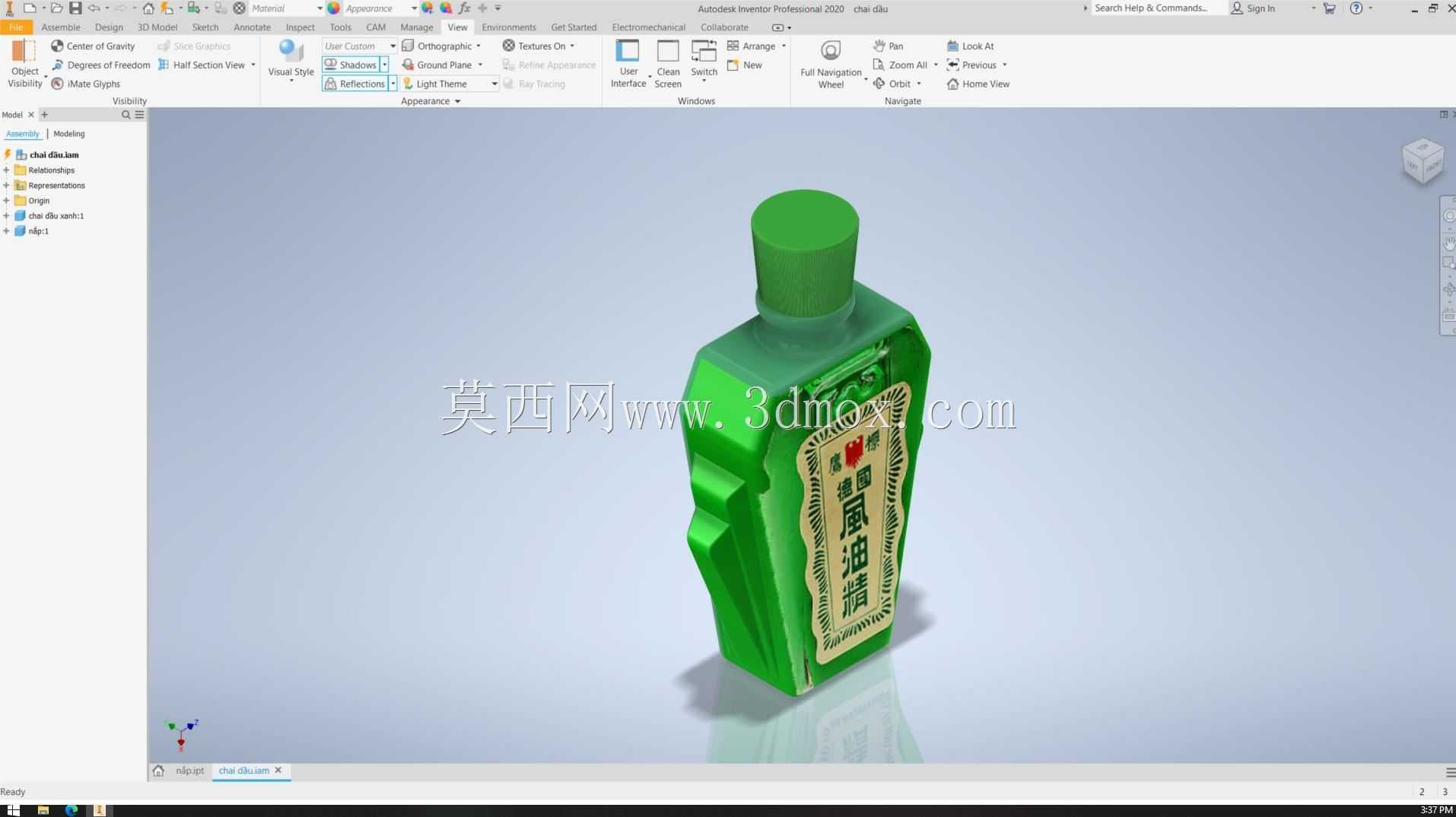Open Windows Start menu
Viewport: 1456px width, 817px height.
13,810
